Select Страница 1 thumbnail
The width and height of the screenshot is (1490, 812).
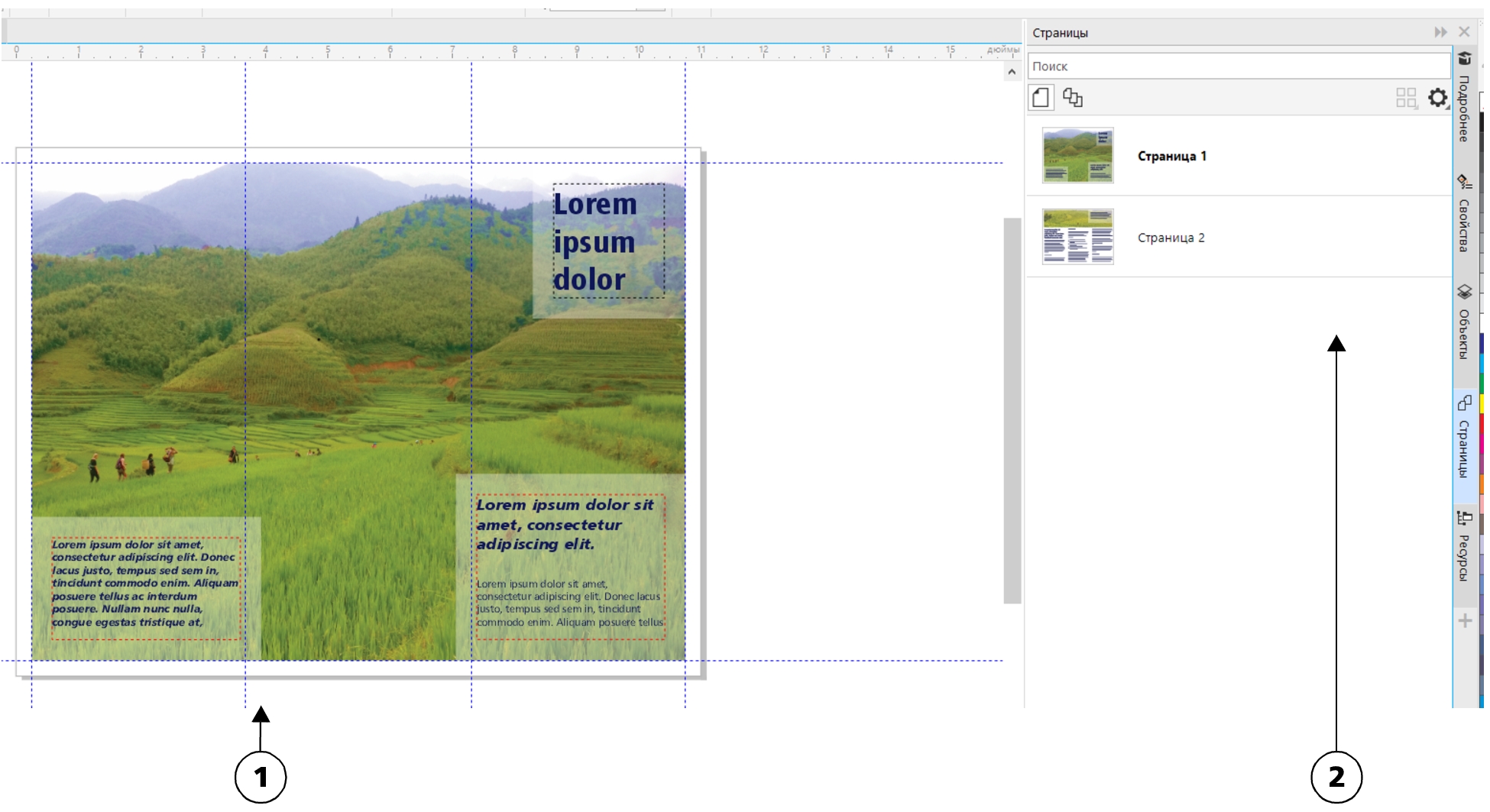pyautogui.click(x=1077, y=156)
